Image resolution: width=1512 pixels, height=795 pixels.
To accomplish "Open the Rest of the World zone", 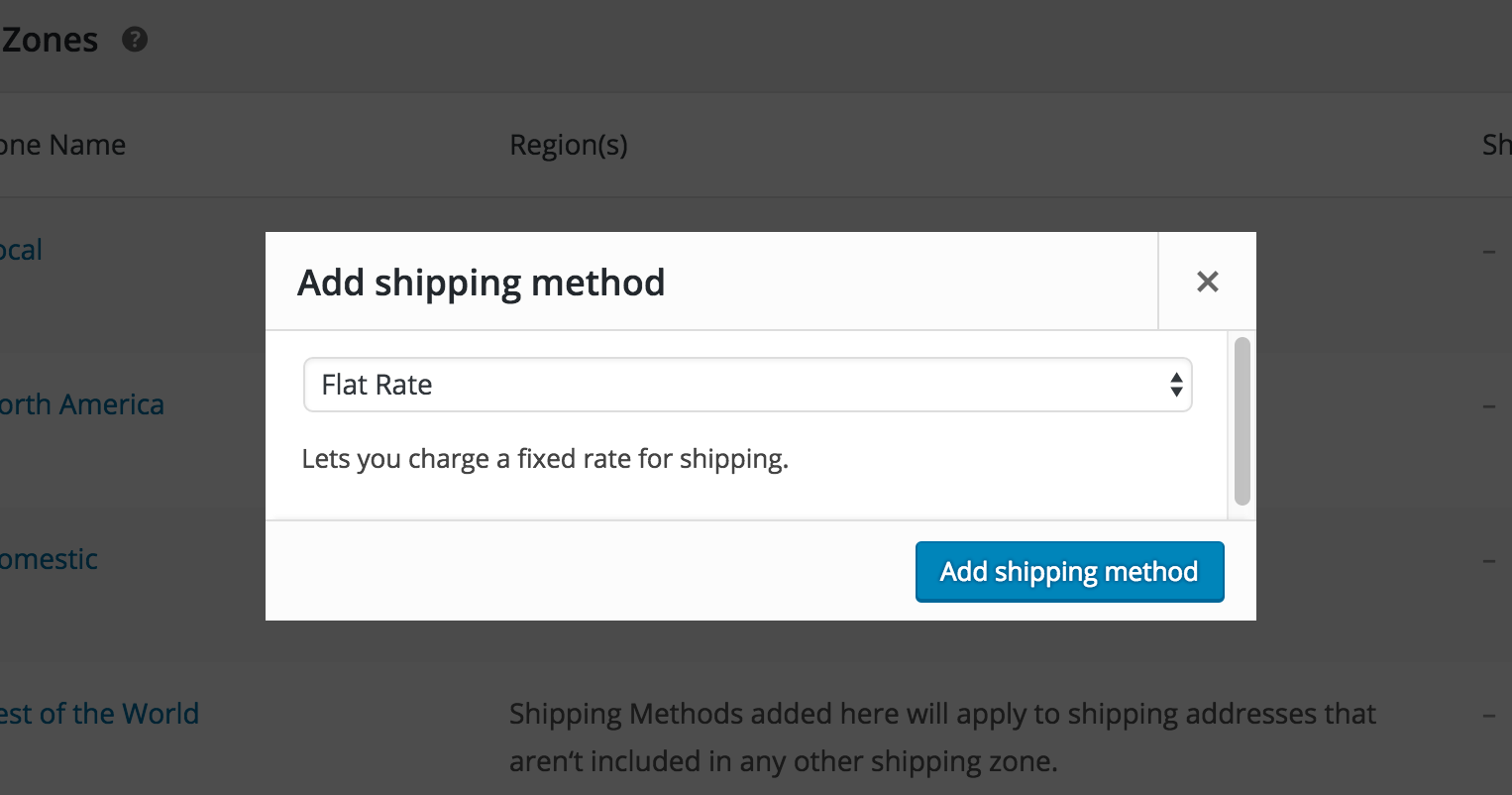I will point(99,714).
